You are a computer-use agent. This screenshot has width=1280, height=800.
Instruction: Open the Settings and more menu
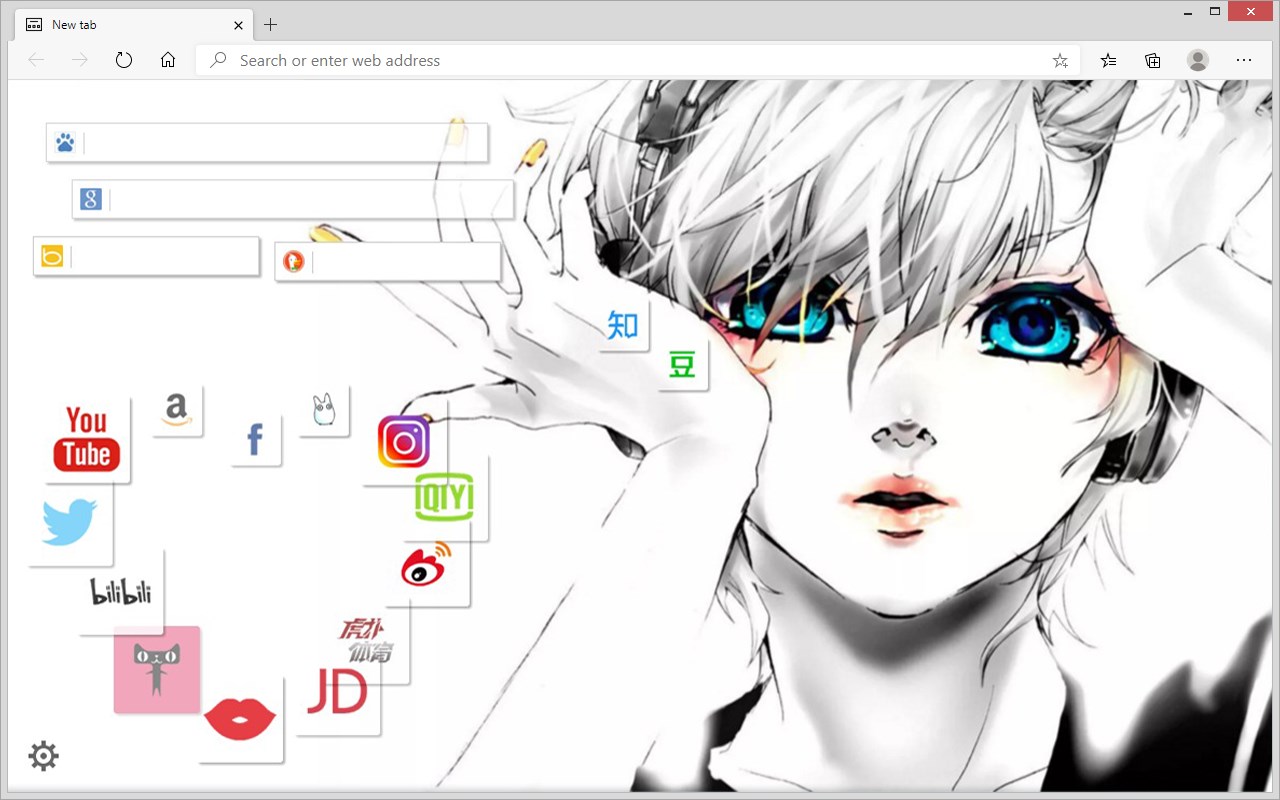pos(1244,61)
